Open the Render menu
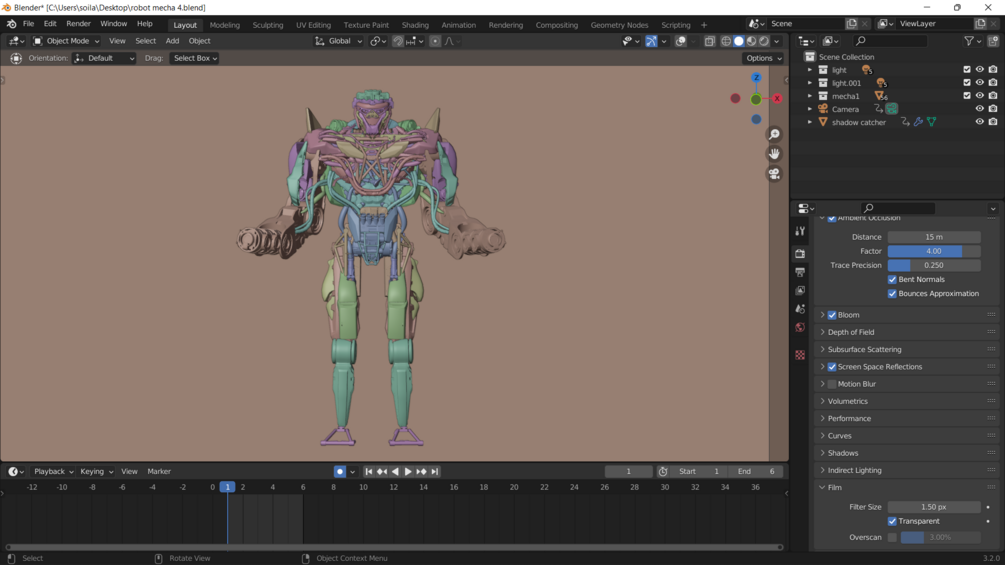The image size is (1005, 565). (x=78, y=24)
